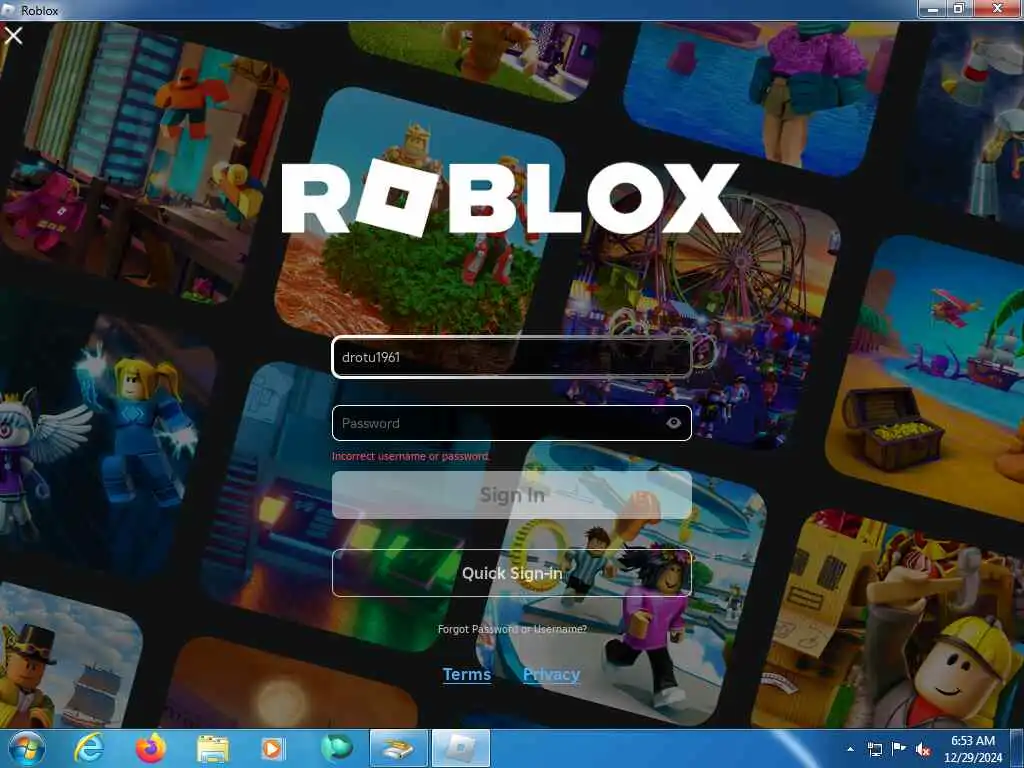Minimize the Roblox window
Image resolution: width=1024 pixels, height=768 pixels.
(x=933, y=9)
